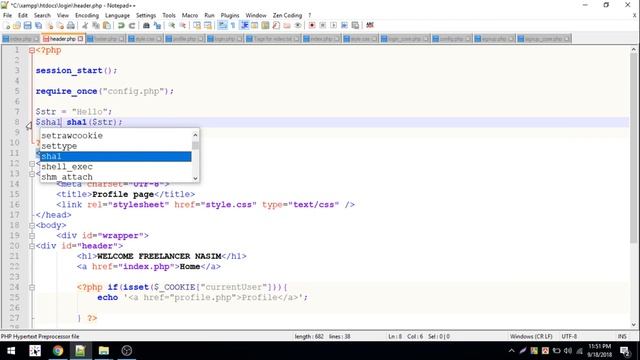Screen dimensions: 640x360
Task: Click editor scrollbar down arrow
Action: pos(633,325)
